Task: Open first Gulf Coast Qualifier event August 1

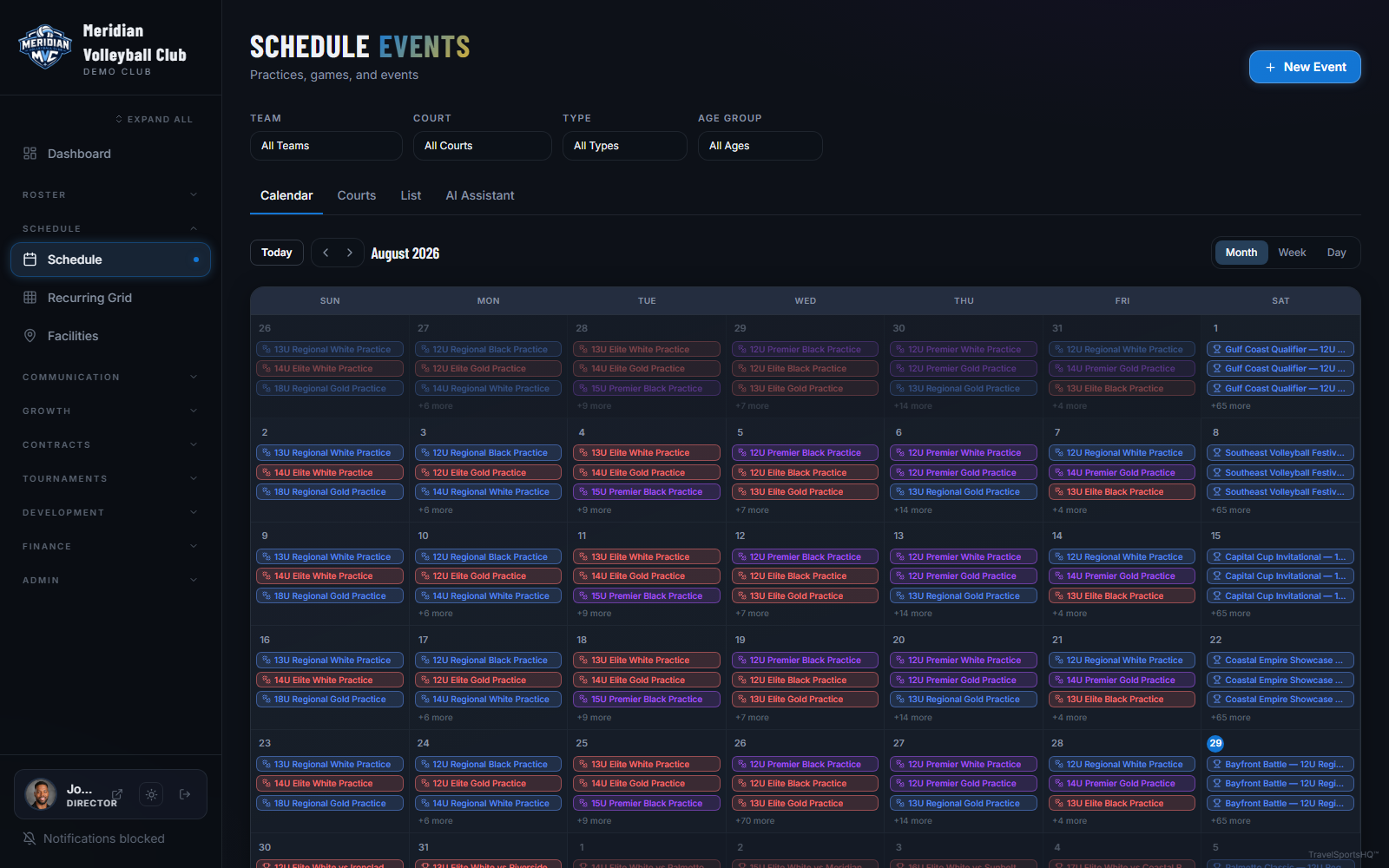Action: (x=1280, y=350)
